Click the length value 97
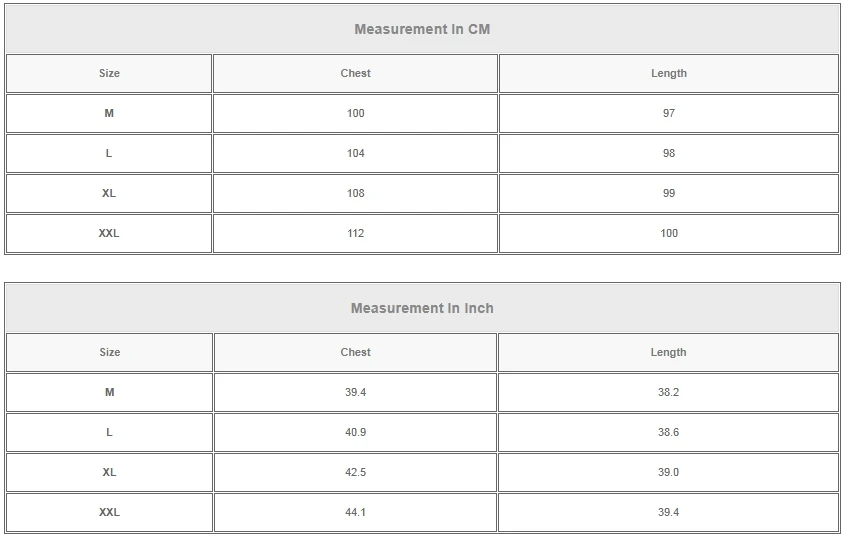843x537 pixels. pyautogui.click(x=668, y=113)
